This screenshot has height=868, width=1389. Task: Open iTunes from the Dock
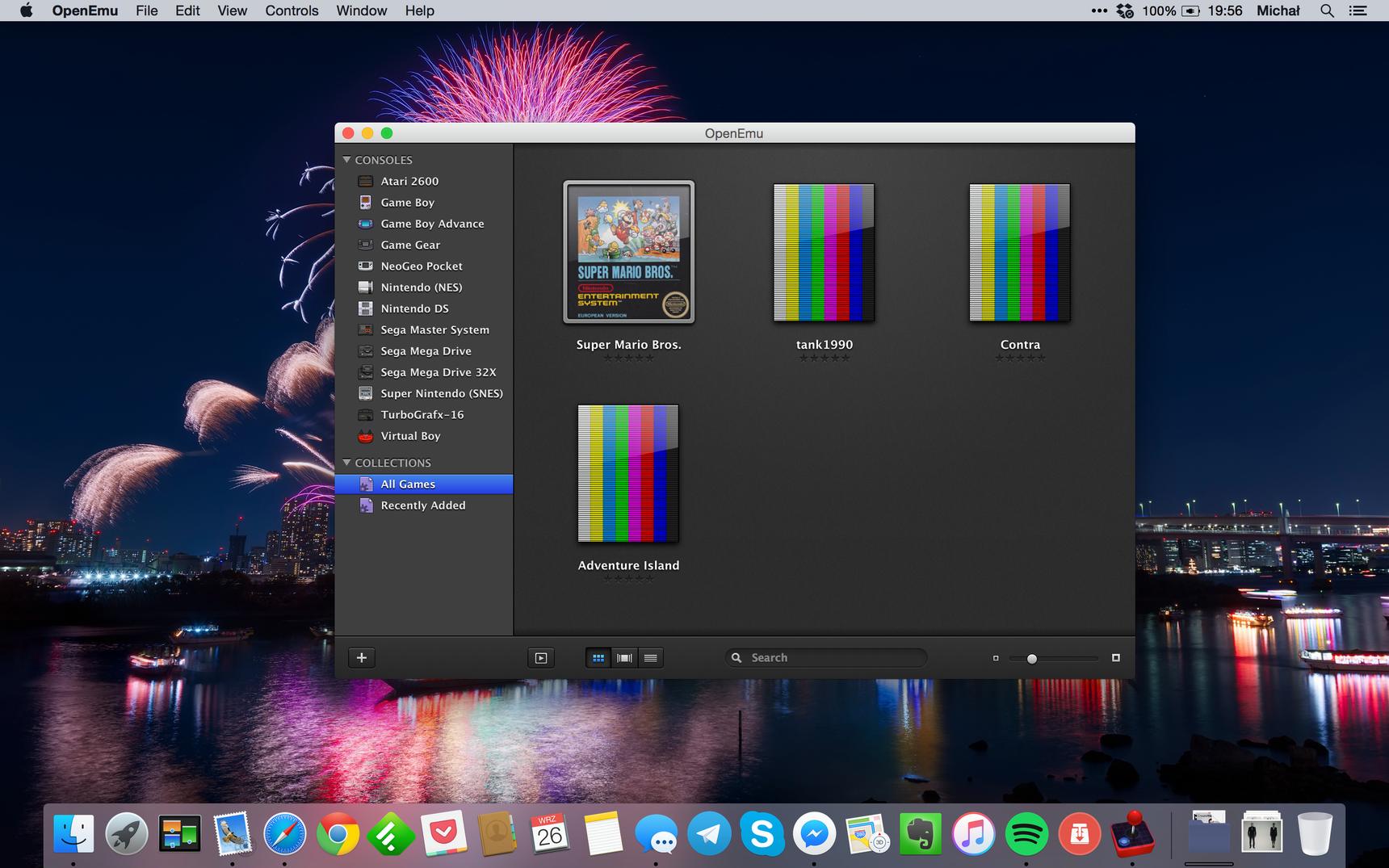(973, 834)
